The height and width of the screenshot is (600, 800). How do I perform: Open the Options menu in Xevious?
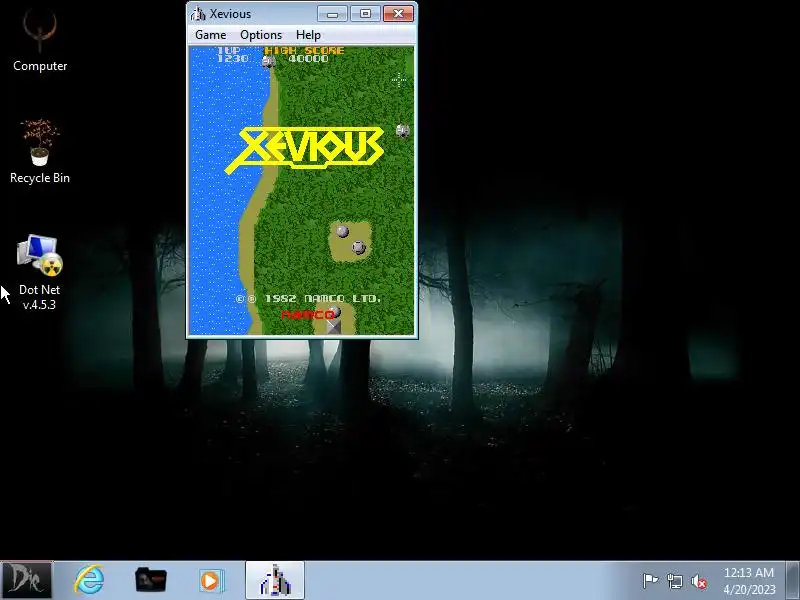pyautogui.click(x=261, y=35)
